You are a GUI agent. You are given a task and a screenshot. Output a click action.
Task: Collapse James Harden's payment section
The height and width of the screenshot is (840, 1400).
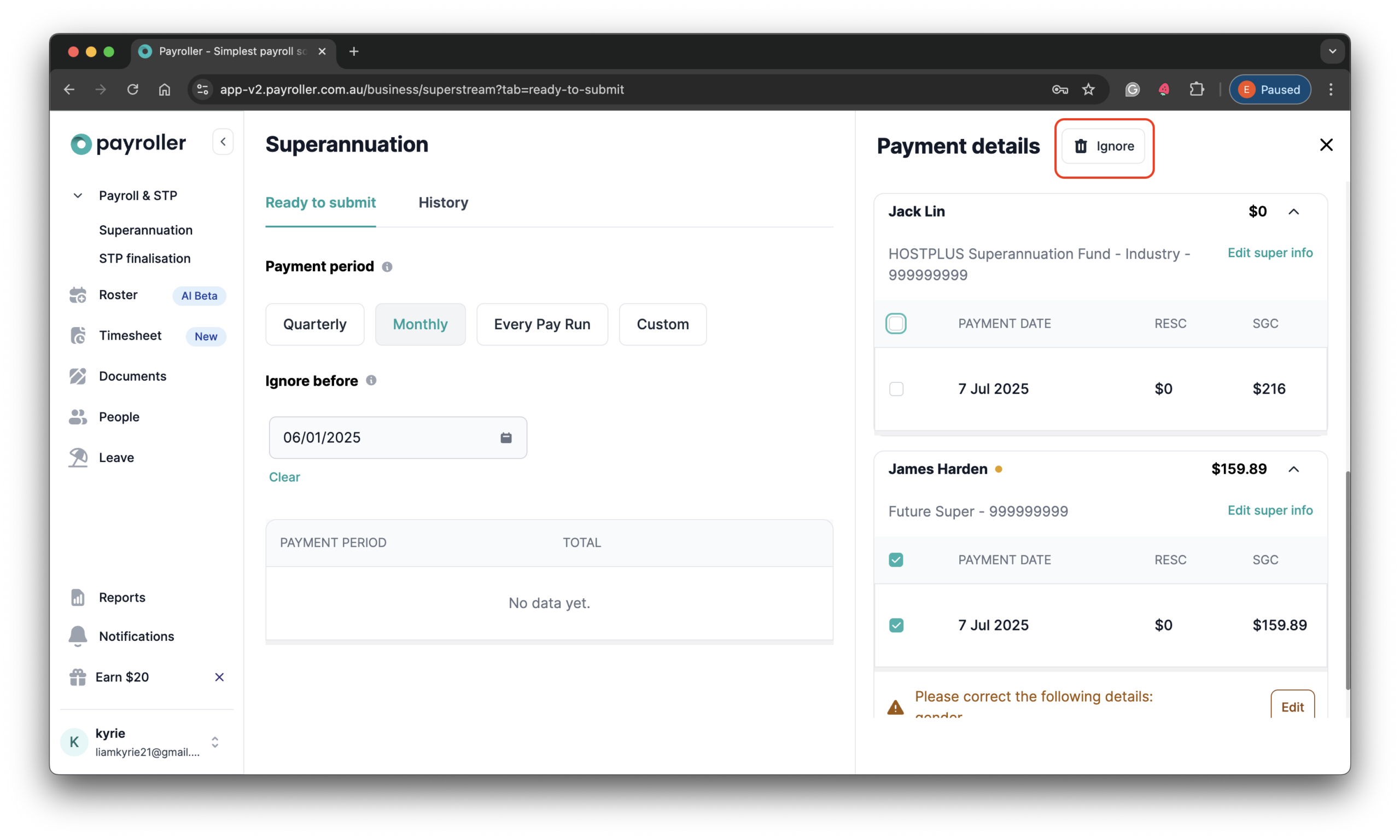[1294, 469]
